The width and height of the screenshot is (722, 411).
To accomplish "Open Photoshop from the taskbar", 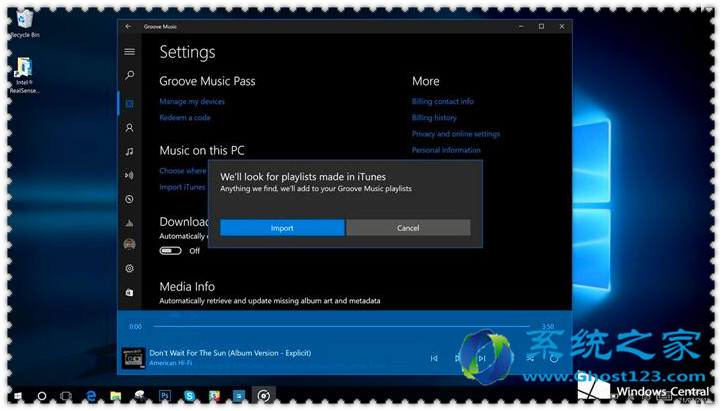I will point(164,396).
